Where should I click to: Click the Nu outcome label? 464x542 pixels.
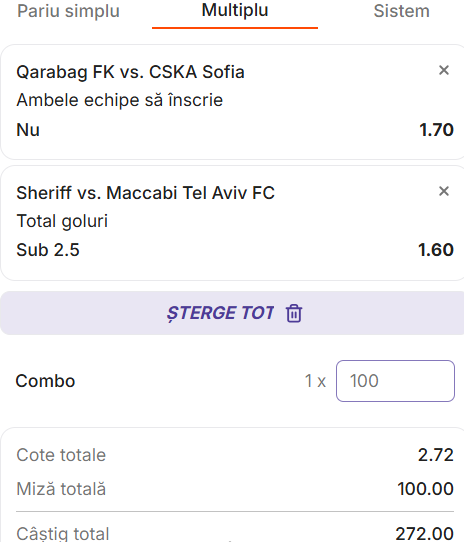click(28, 130)
